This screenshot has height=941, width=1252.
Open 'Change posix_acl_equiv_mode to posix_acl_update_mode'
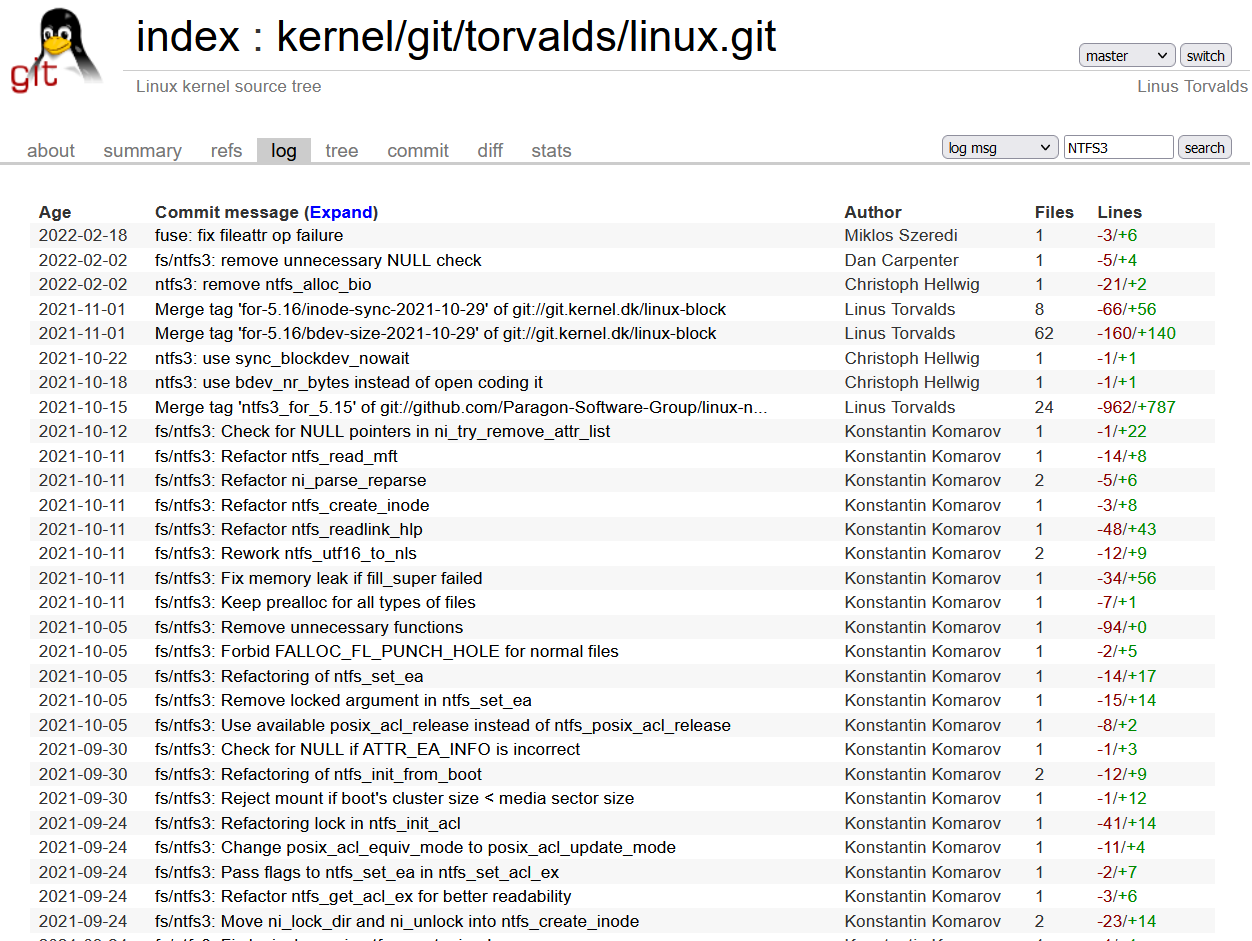415,848
